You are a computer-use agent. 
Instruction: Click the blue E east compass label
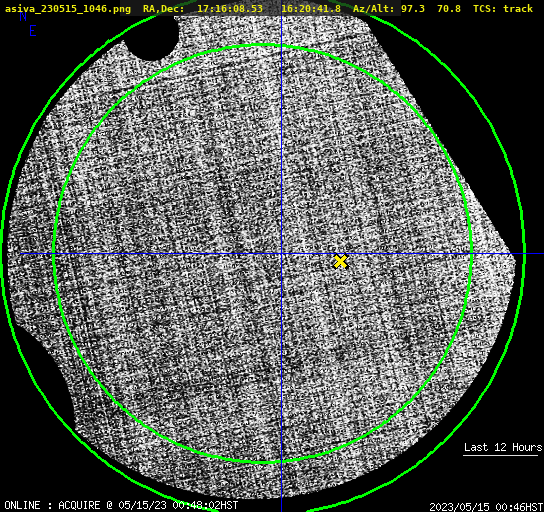click(33, 31)
